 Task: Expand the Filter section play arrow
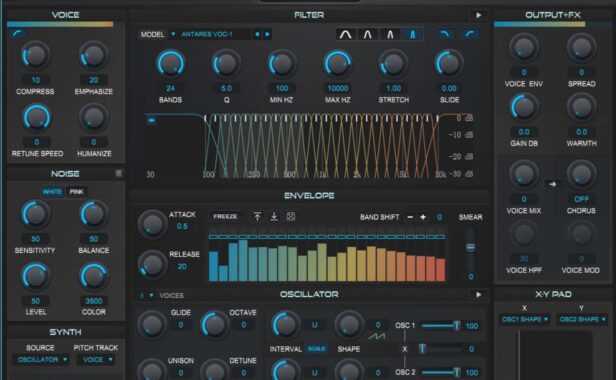pos(478,15)
